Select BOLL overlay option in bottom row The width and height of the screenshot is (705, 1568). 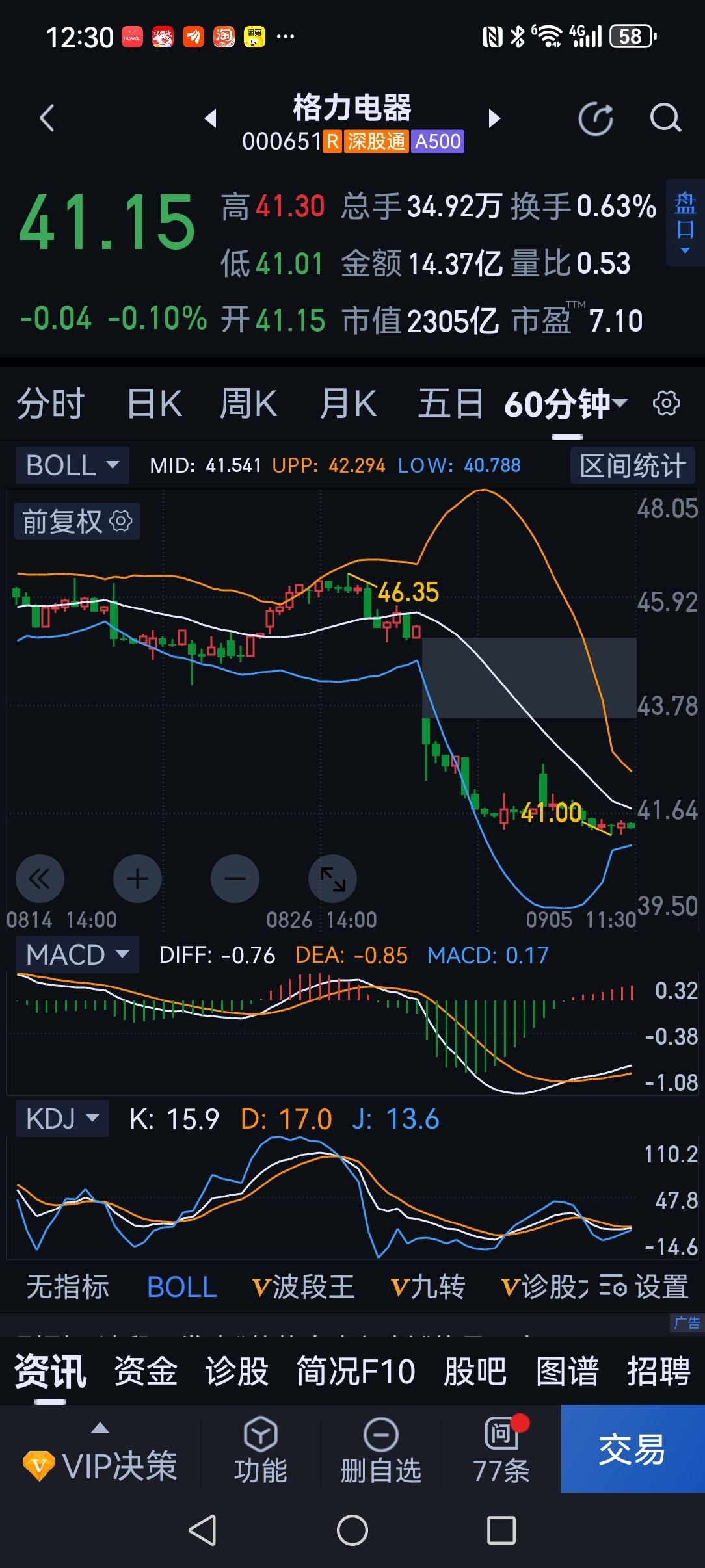click(182, 1287)
